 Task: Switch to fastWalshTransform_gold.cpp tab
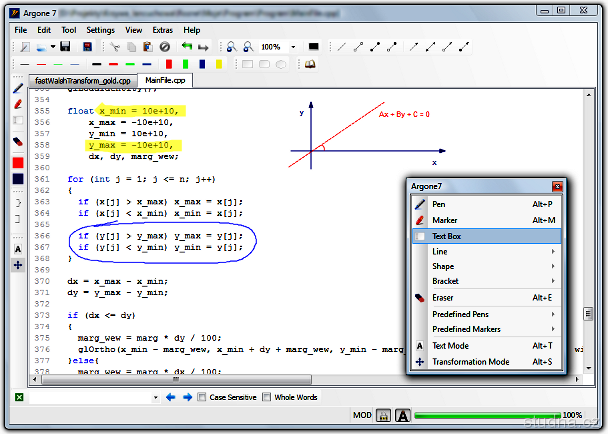[83, 79]
